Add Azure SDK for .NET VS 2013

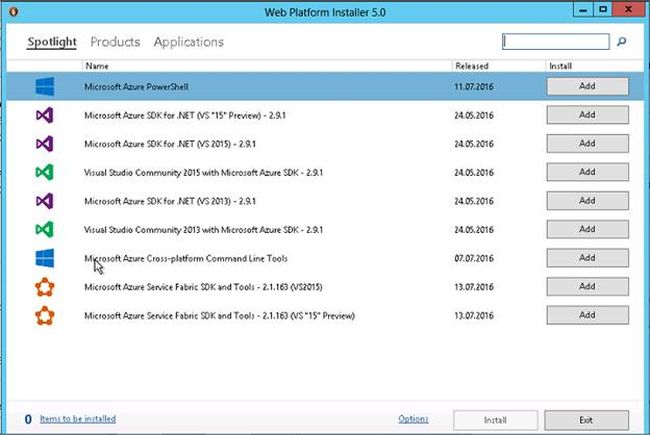(x=587, y=201)
